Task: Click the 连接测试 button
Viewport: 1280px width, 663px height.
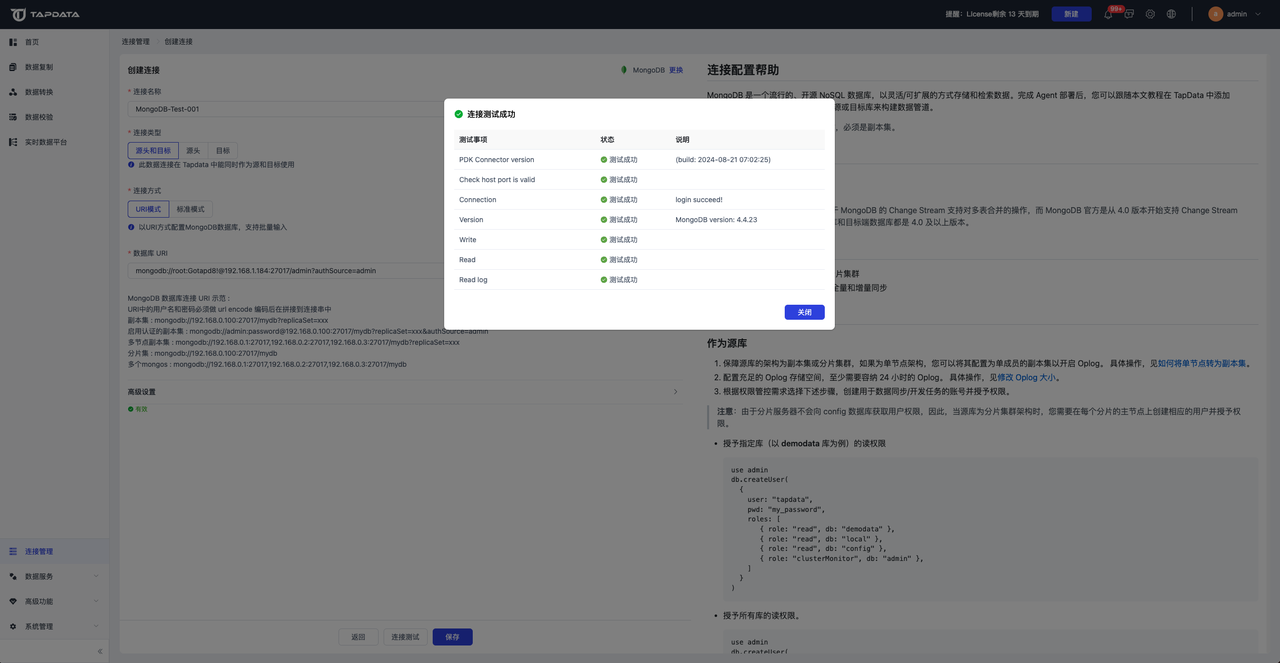Action: coord(405,637)
